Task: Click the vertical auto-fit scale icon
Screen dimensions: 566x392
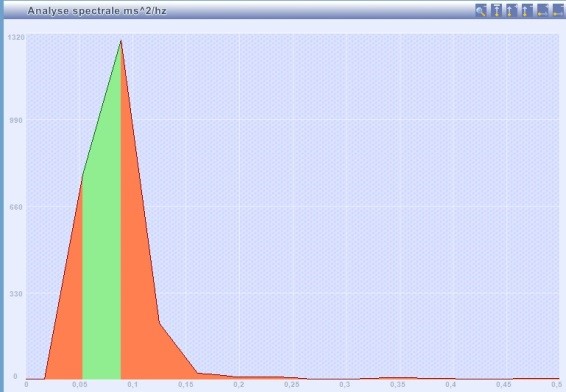Action: [x=497, y=10]
